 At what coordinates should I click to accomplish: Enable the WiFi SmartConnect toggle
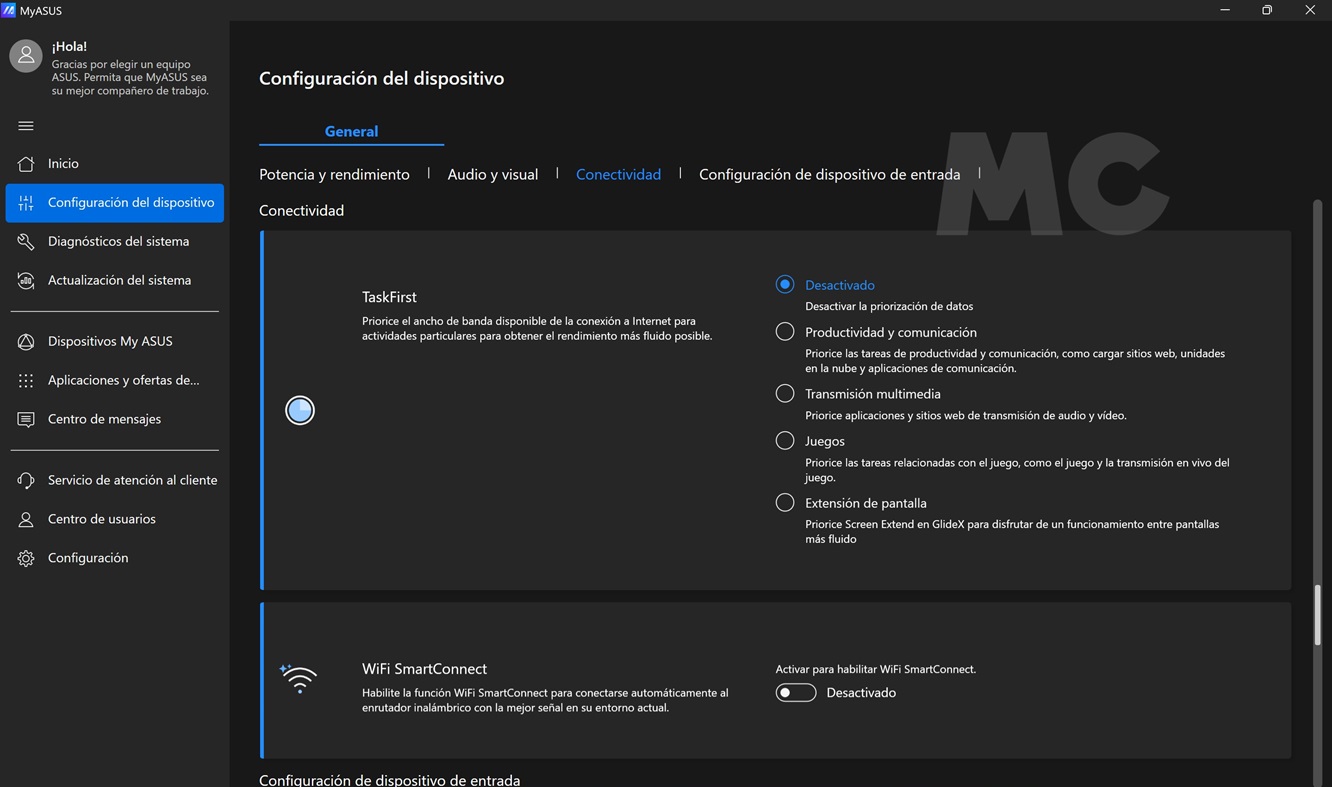pyautogui.click(x=796, y=693)
